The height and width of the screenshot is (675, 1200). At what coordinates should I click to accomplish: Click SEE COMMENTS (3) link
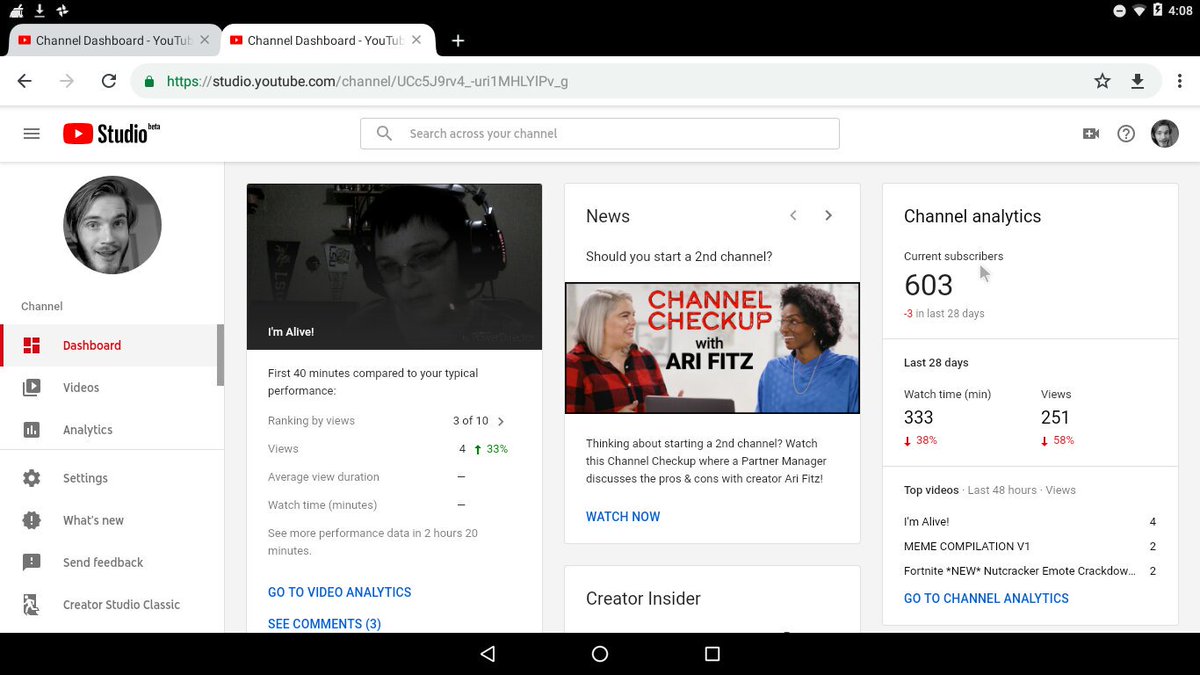pyautogui.click(x=324, y=624)
